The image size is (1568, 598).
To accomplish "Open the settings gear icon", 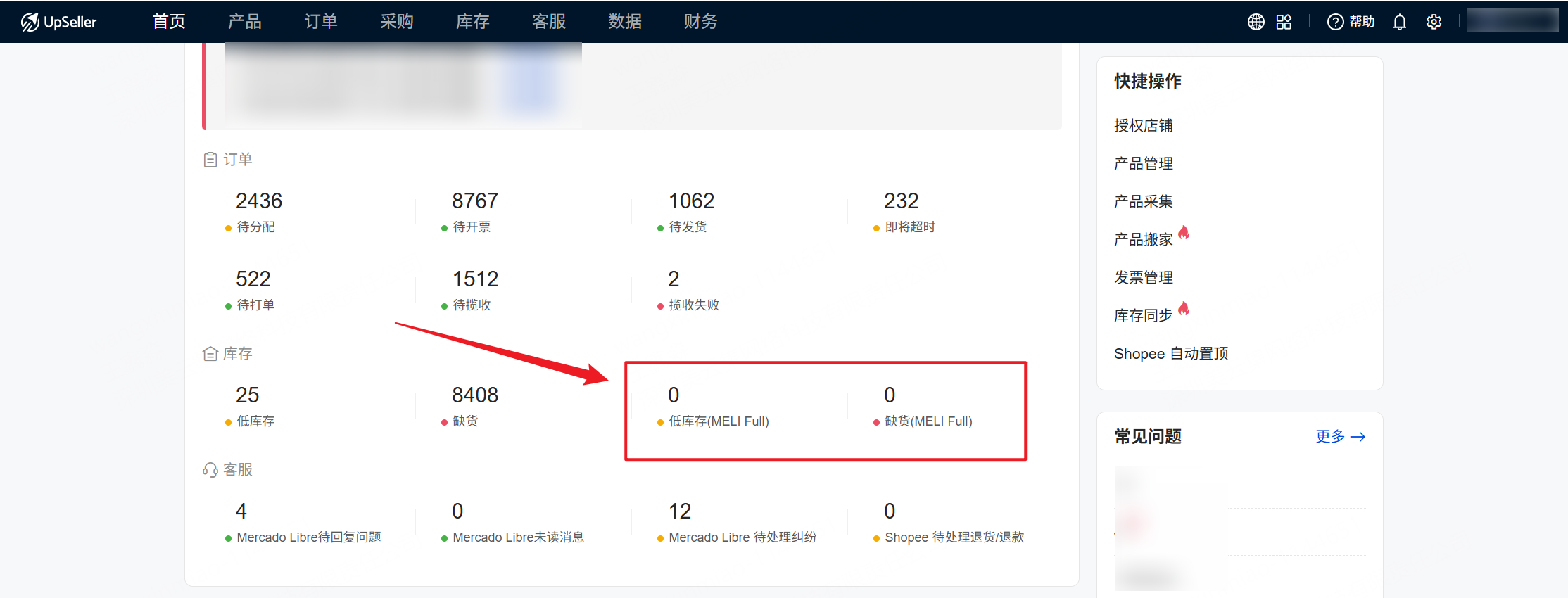I will (x=1434, y=22).
